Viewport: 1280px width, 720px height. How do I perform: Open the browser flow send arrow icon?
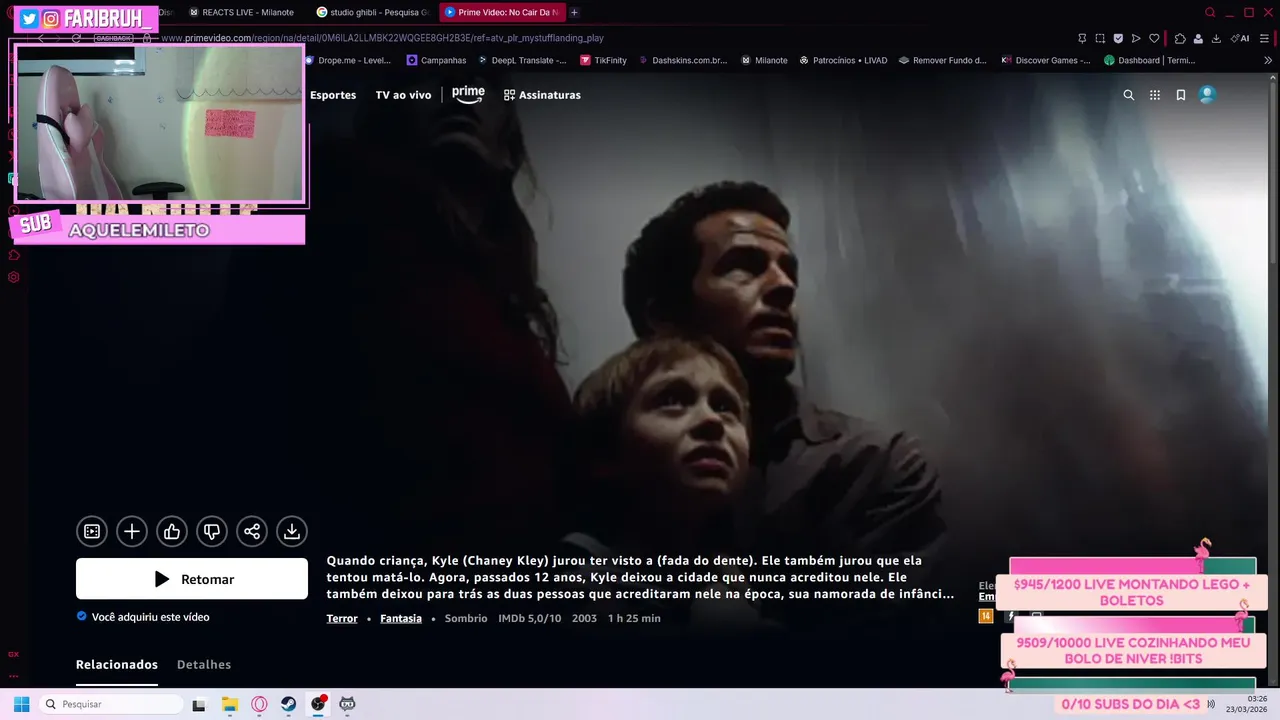pos(1136,38)
